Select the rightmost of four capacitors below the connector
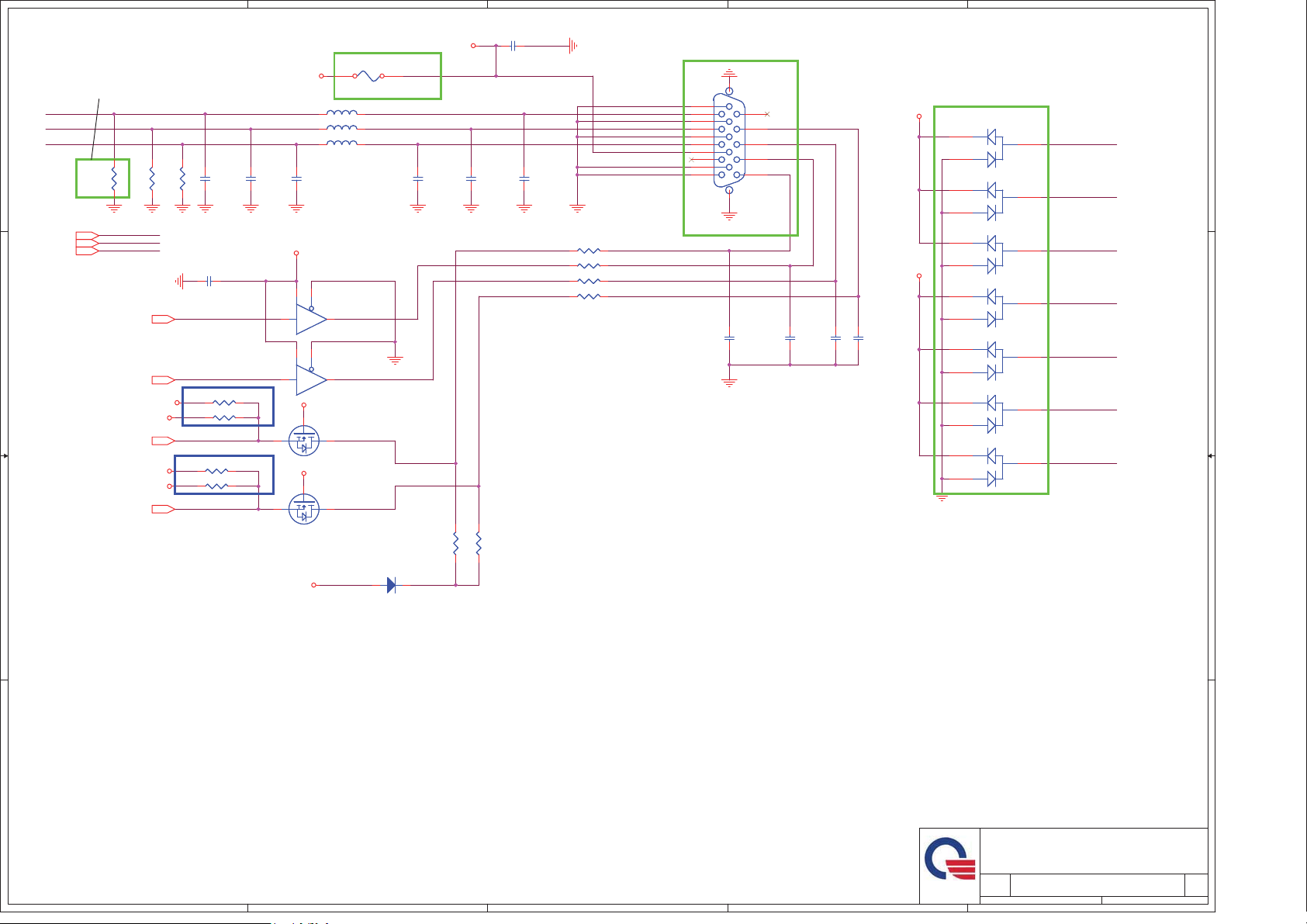The height and width of the screenshot is (924, 1307). (x=858, y=338)
